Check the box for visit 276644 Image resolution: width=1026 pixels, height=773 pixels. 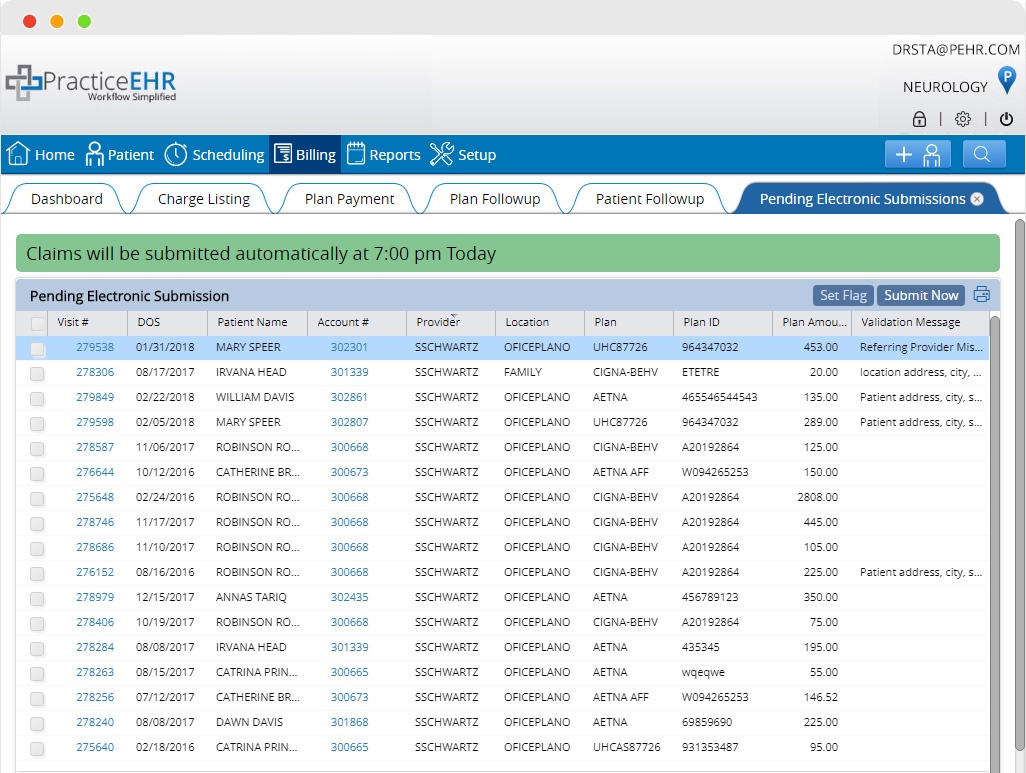pos(37,473)
